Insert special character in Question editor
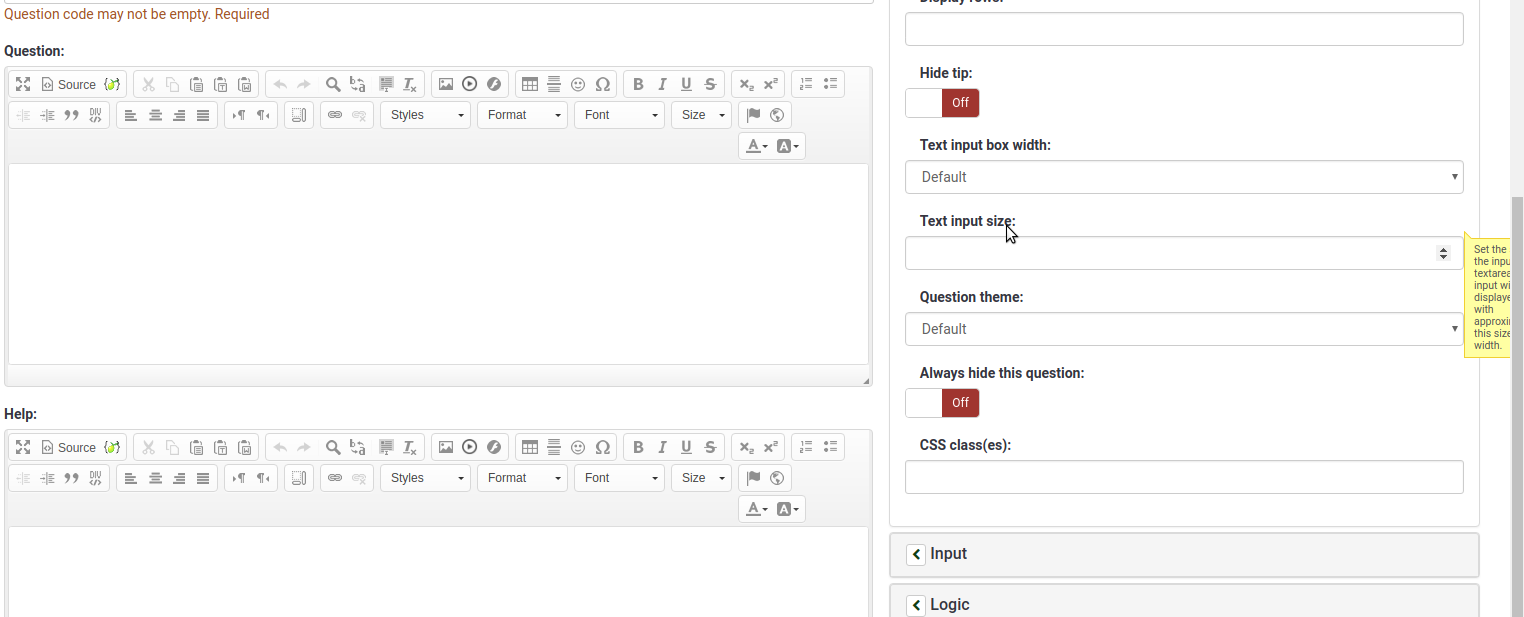Viewport: 1524px width, 617px height. click(x=602, y=85)
